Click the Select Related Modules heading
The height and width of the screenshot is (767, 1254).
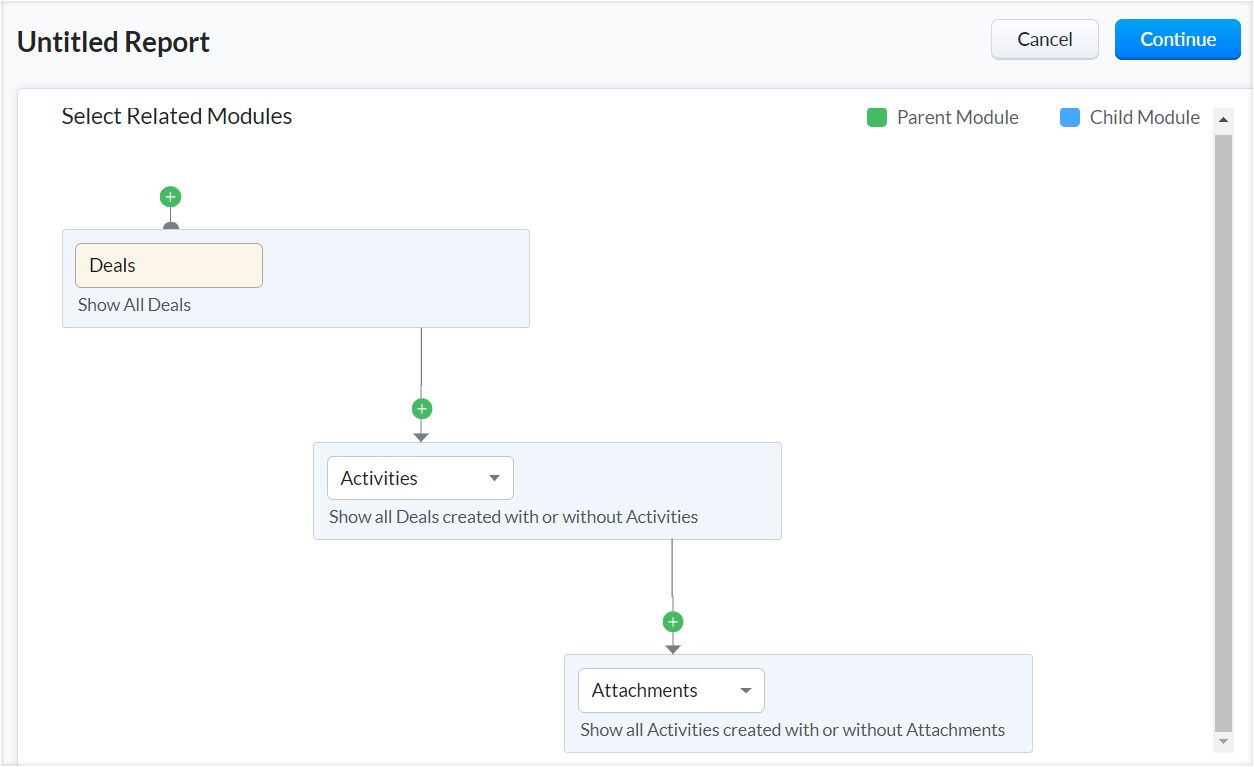point(177,116)
